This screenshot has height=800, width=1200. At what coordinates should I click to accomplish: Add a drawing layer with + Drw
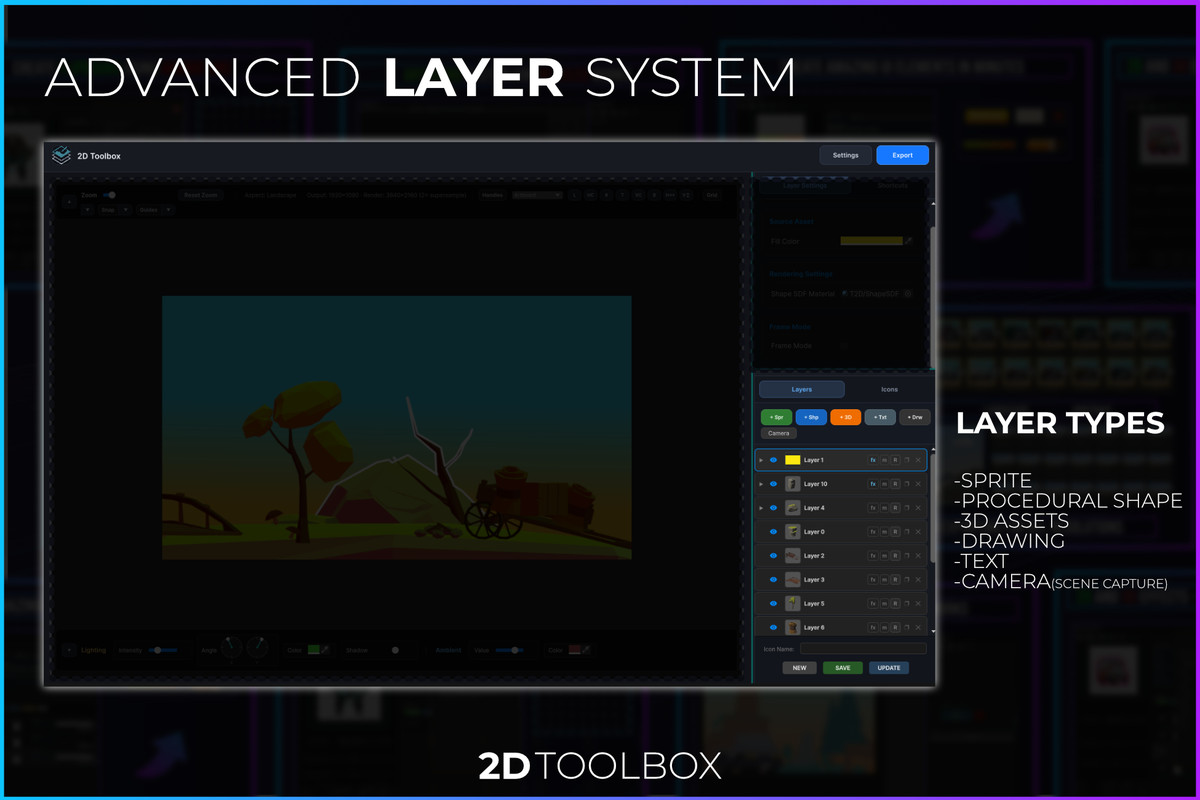[915, 417]
